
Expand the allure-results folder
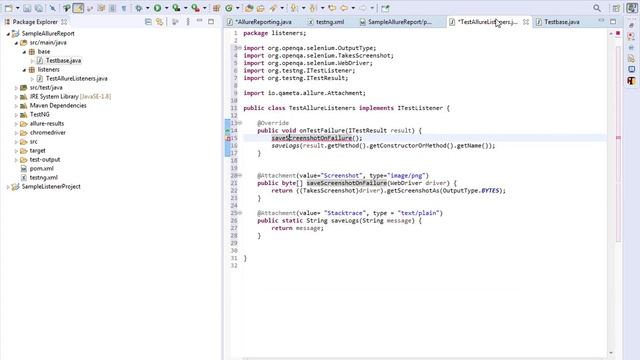point(16,124)
